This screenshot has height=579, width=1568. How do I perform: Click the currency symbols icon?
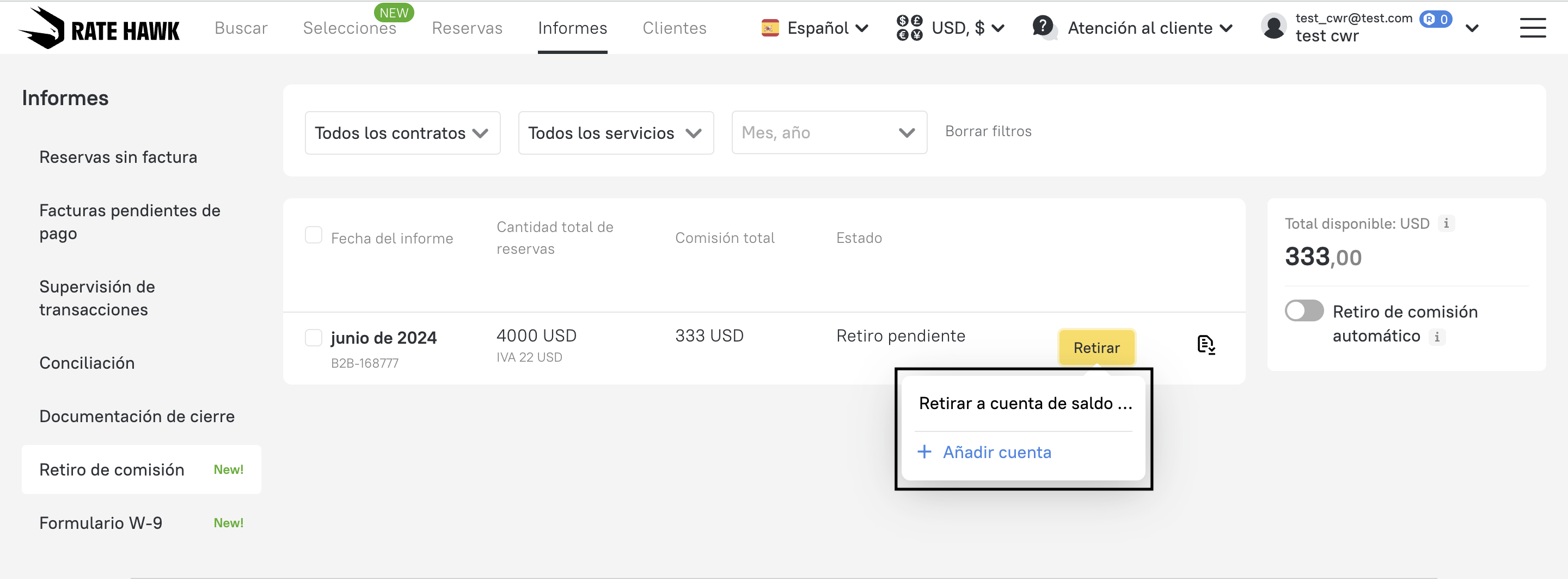coord(909,28)
